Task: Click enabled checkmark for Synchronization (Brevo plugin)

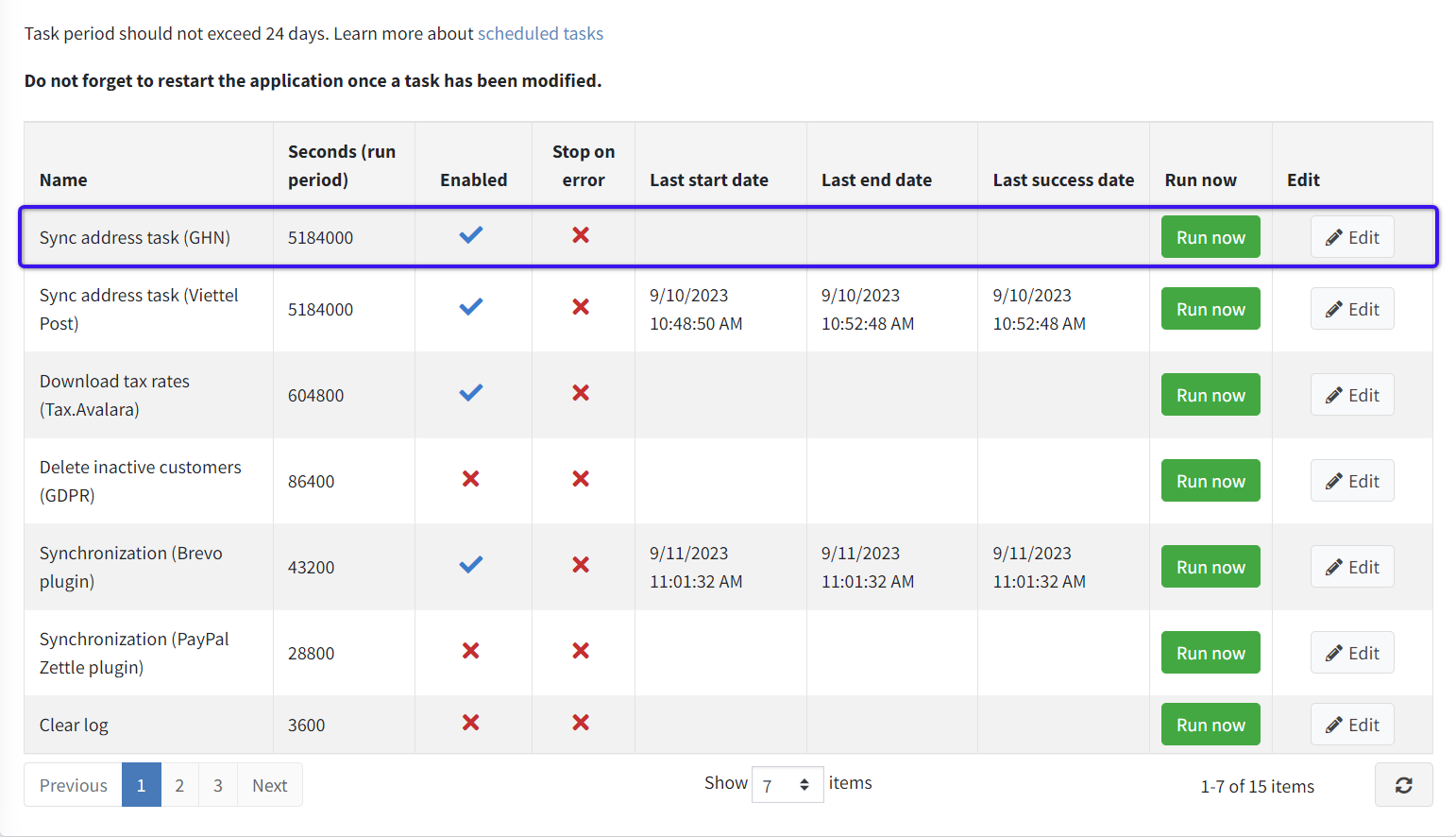Action: click(471, 565)
